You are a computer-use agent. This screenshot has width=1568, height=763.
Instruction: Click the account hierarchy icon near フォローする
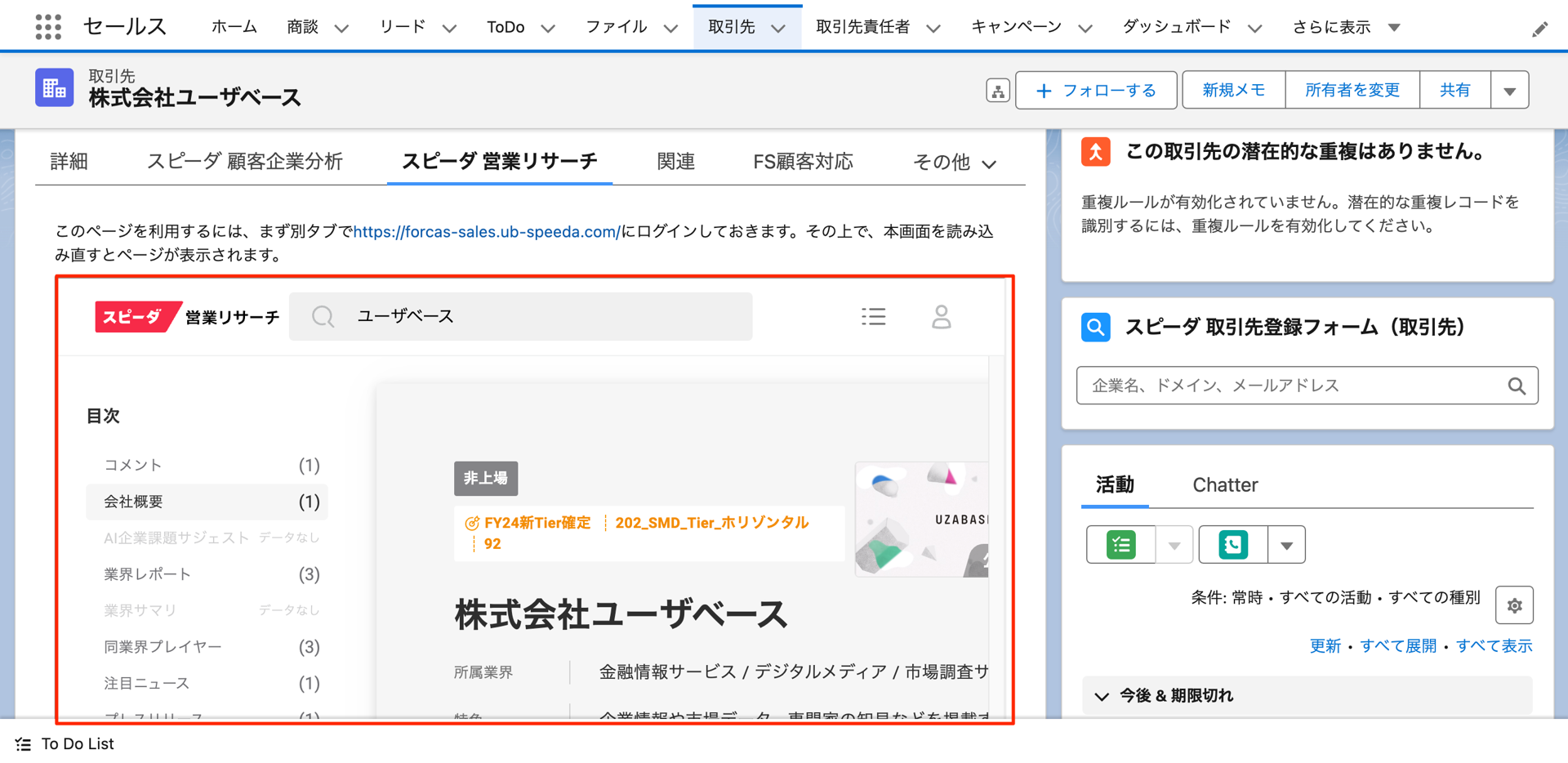point(997,90)
